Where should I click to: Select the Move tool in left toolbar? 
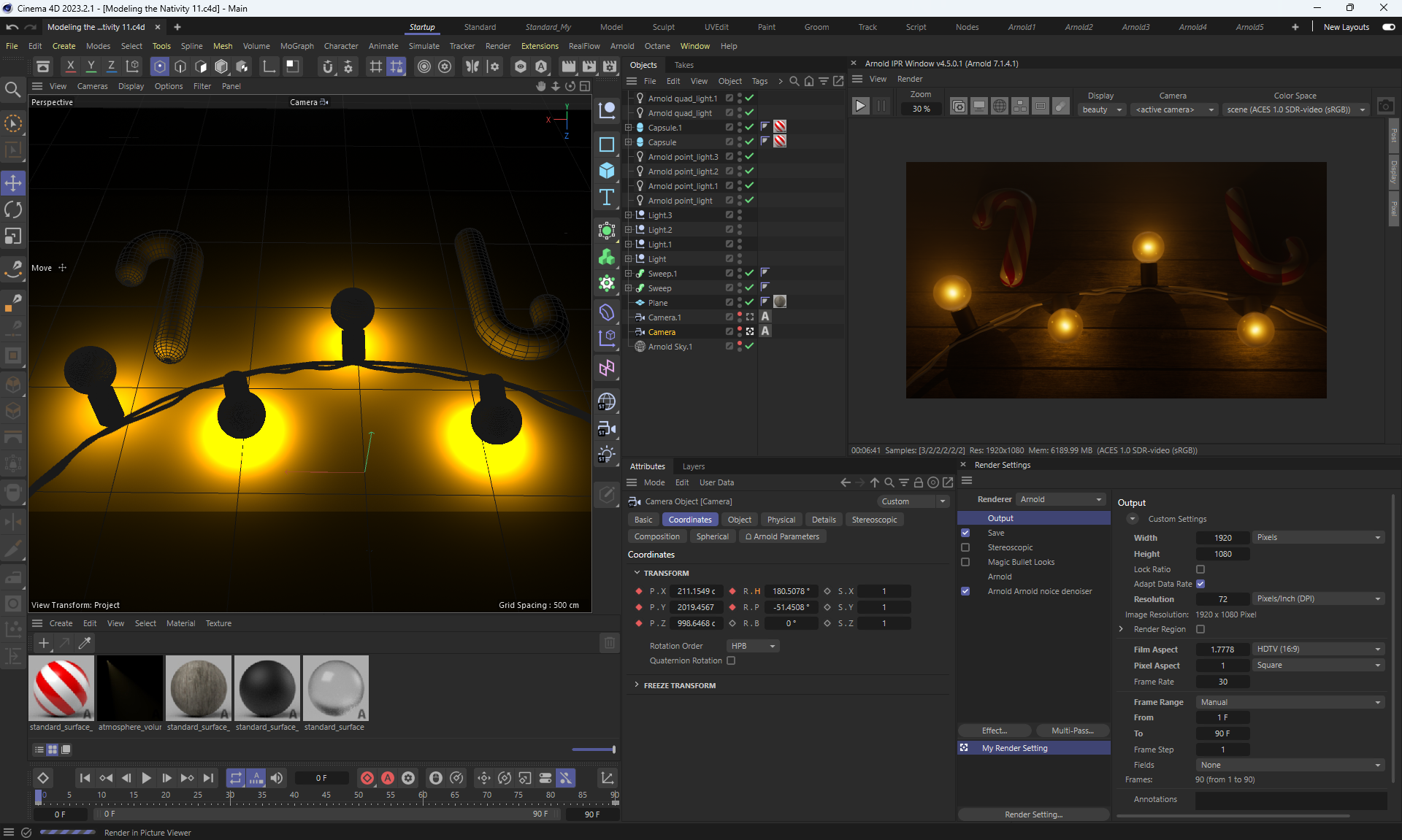click(13, 183)
